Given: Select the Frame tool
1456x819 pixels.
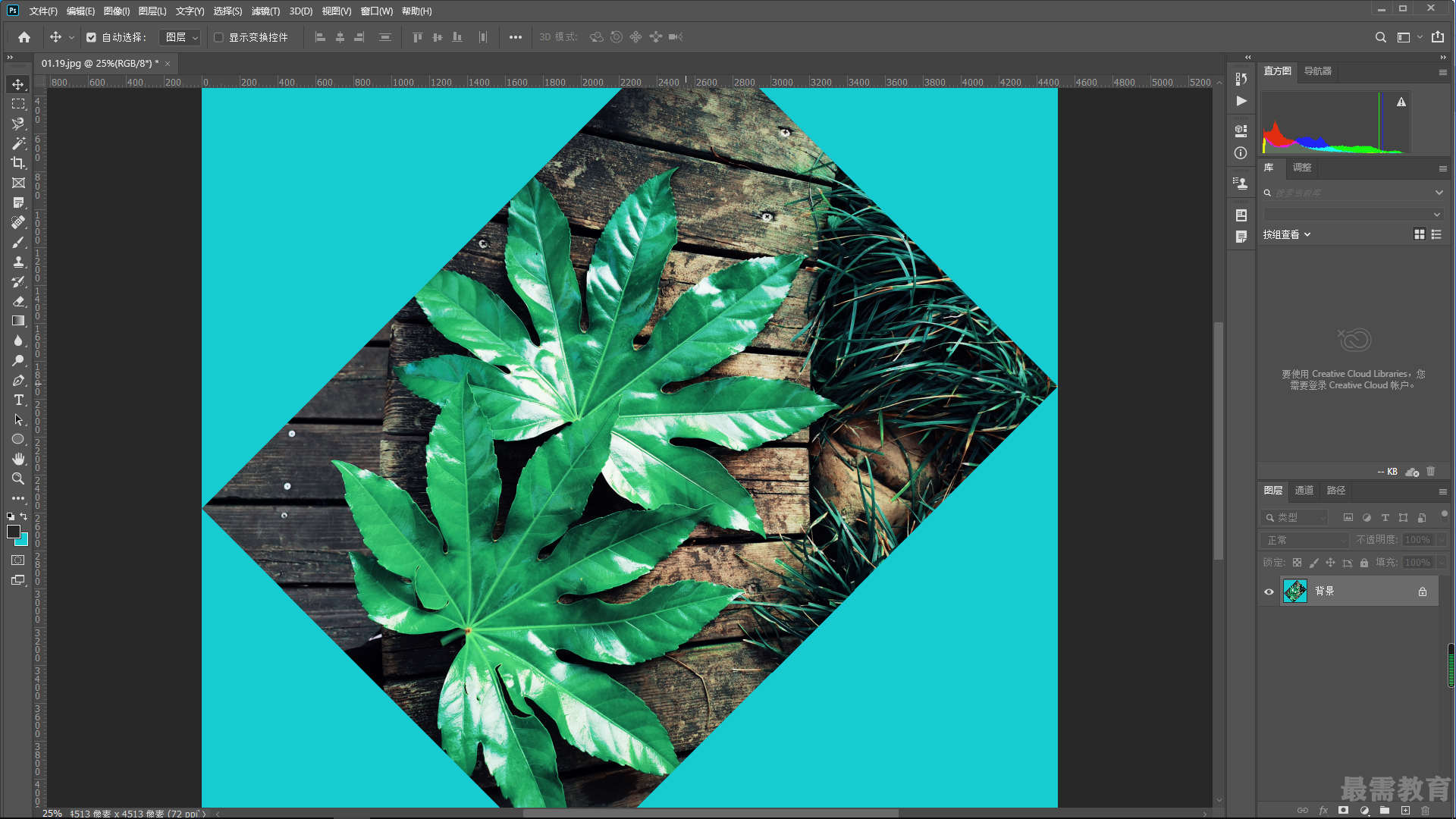Looking at the screenshot, I should click(18, 183).
